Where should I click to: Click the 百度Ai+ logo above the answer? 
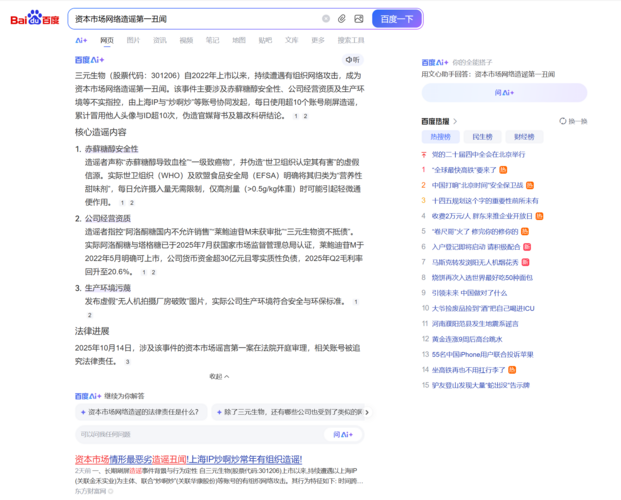click(x=90, y=60)
